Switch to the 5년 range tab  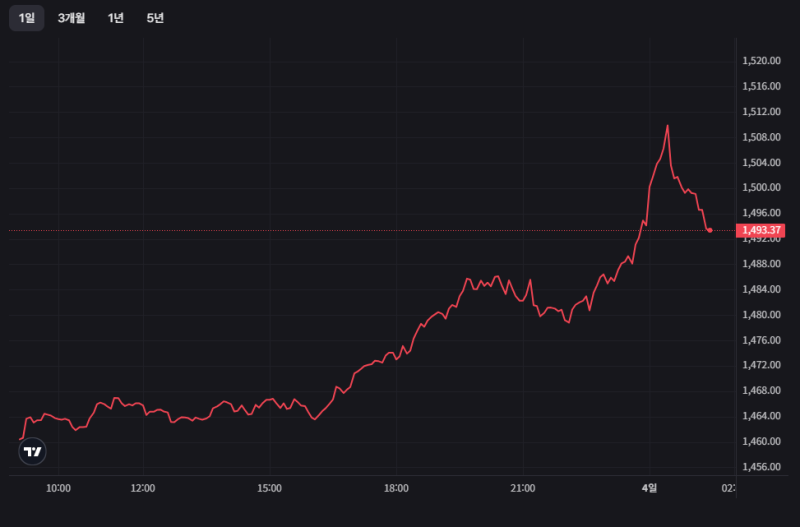tap(155, 18)
